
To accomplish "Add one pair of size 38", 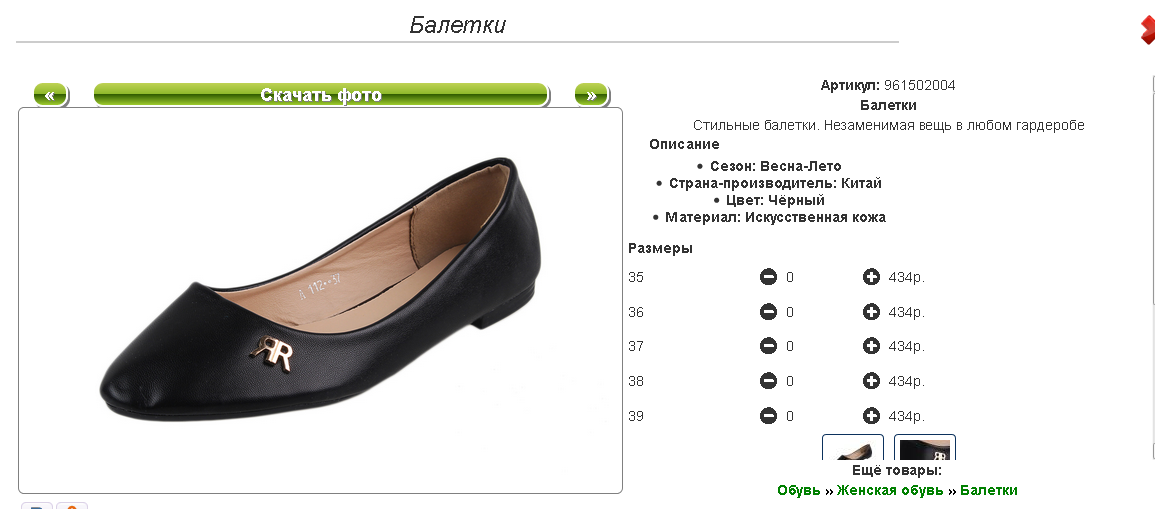I will pos(871,381).
